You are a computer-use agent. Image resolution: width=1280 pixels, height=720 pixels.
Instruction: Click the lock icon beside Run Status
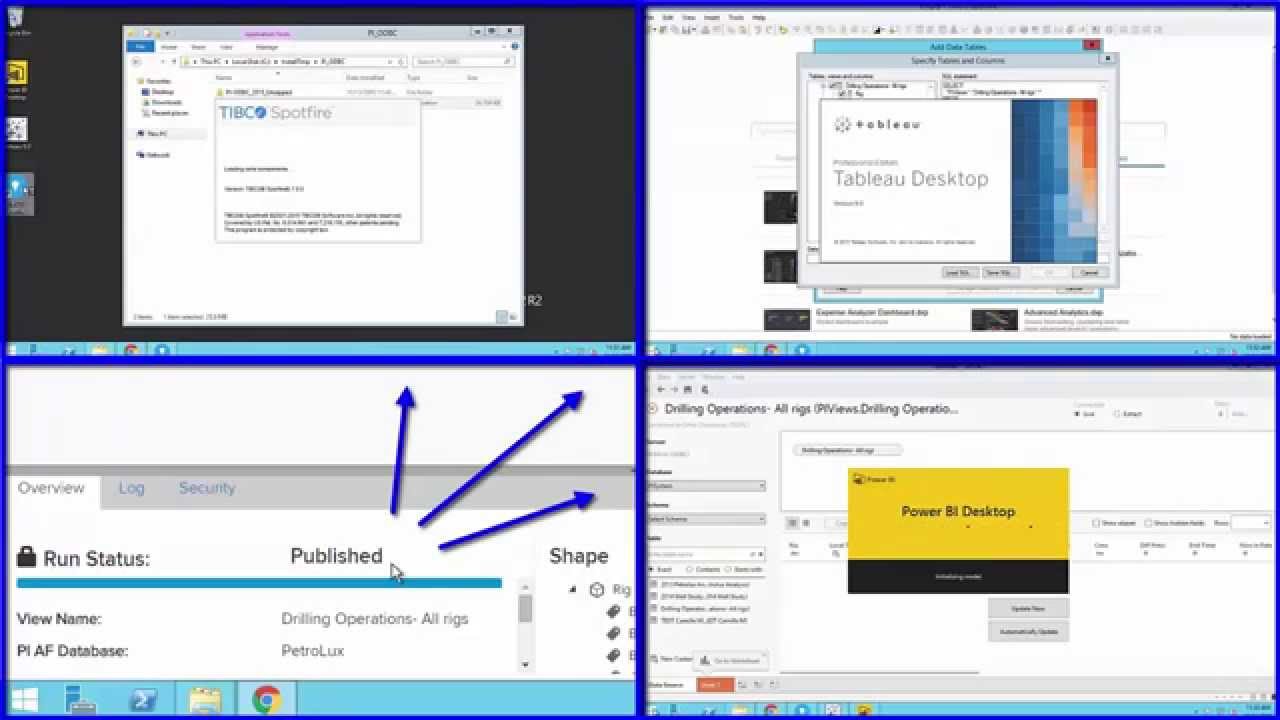tap(27, 557)
